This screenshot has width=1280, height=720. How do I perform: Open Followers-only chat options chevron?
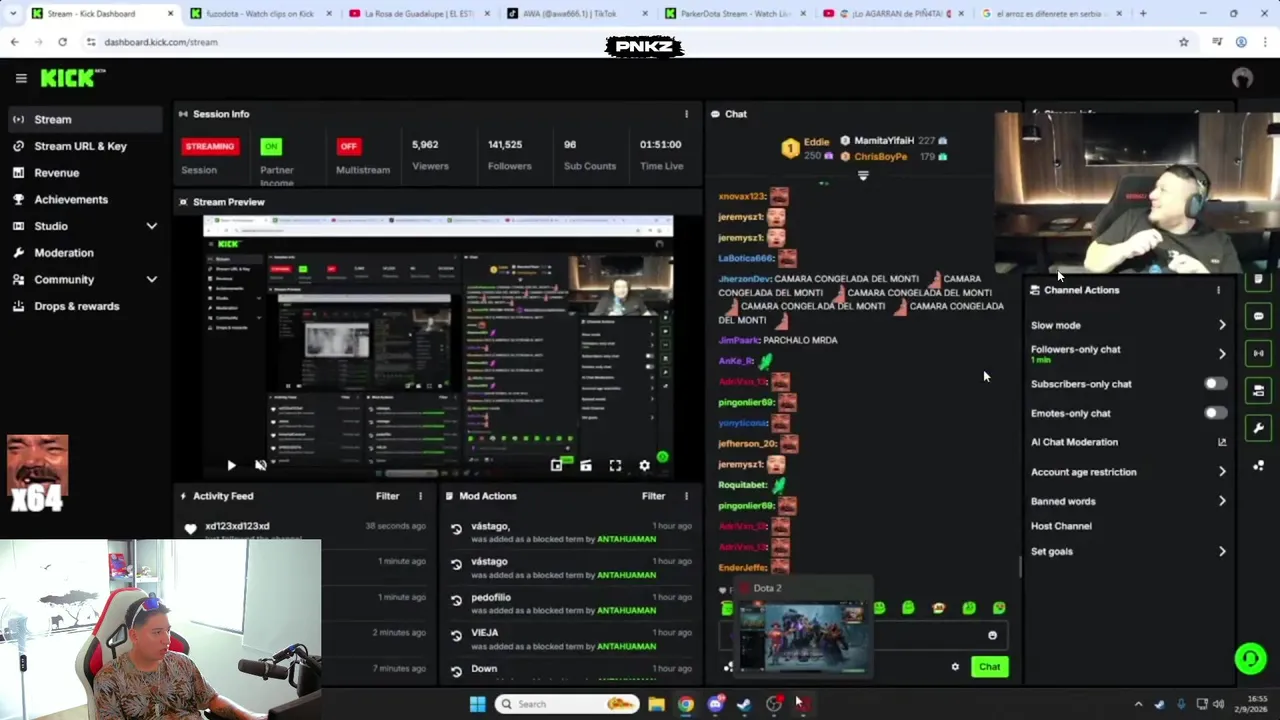[1222, 354]
